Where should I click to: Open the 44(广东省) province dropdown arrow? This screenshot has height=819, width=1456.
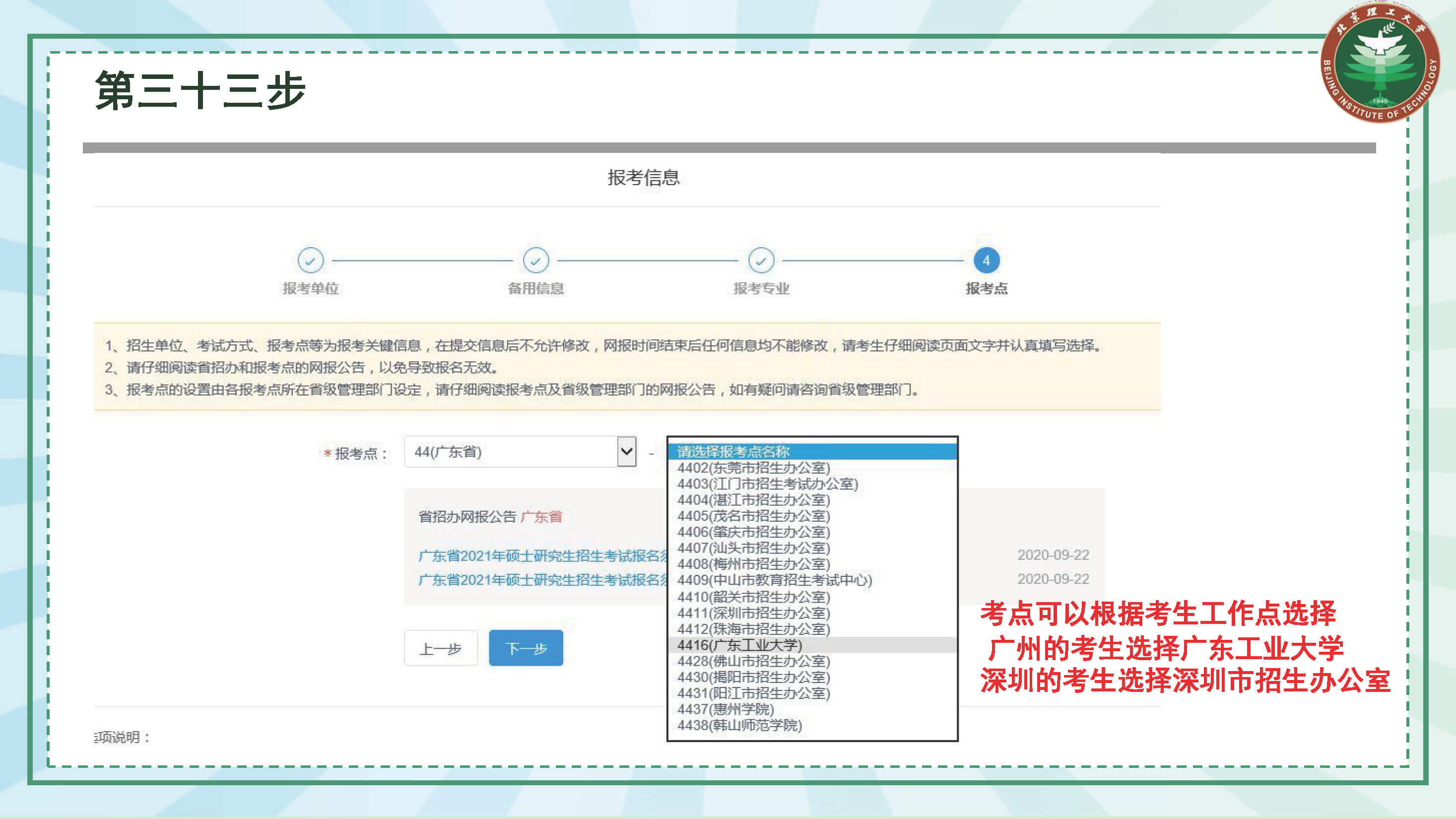pyautogui.click(x=626, y=452)
